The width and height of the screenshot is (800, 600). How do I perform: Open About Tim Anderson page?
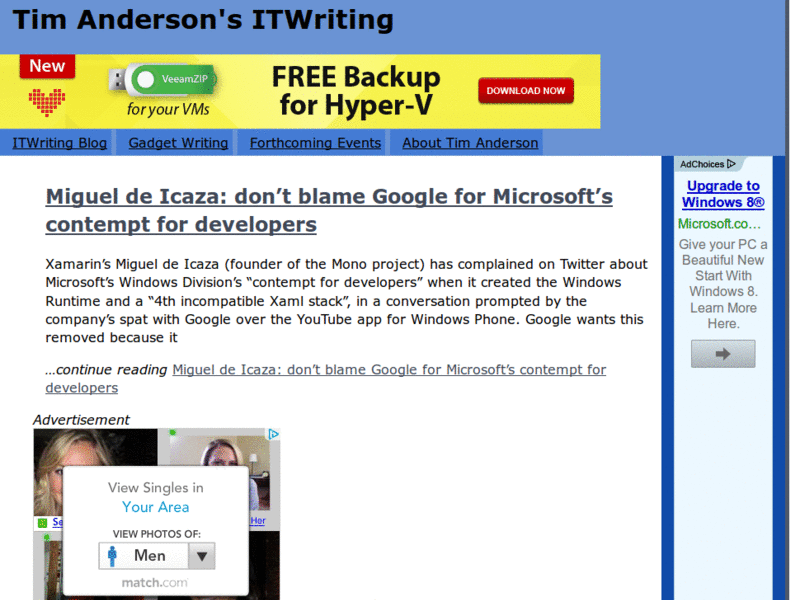click(470, 143)
